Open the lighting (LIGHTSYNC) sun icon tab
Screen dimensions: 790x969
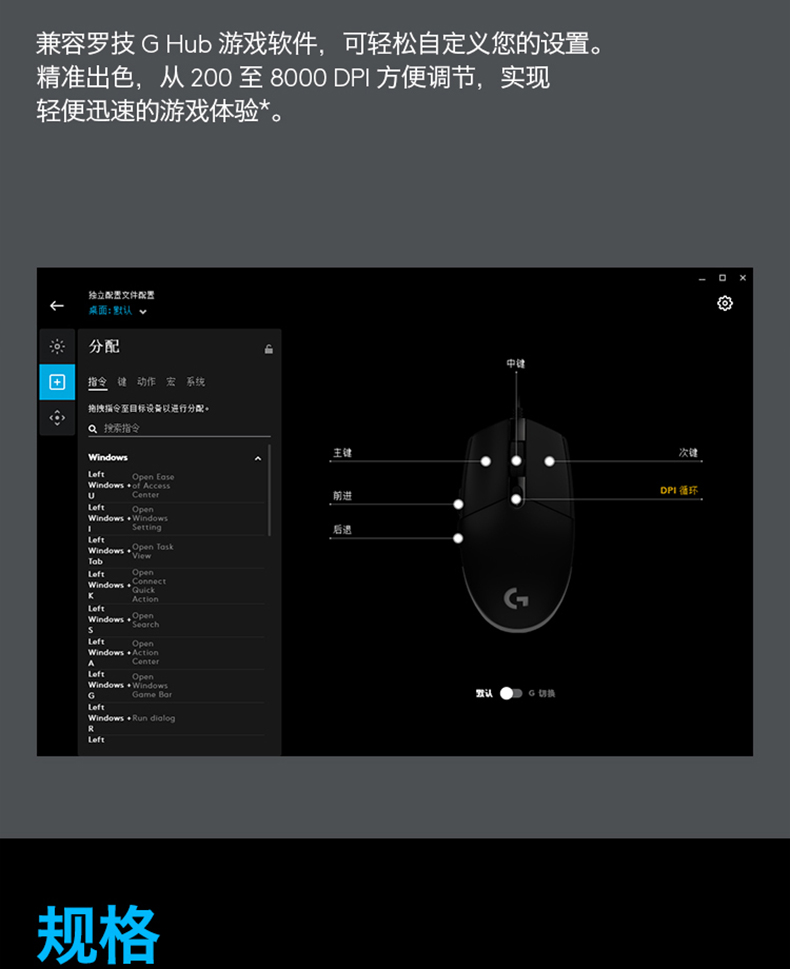point(57,346)
